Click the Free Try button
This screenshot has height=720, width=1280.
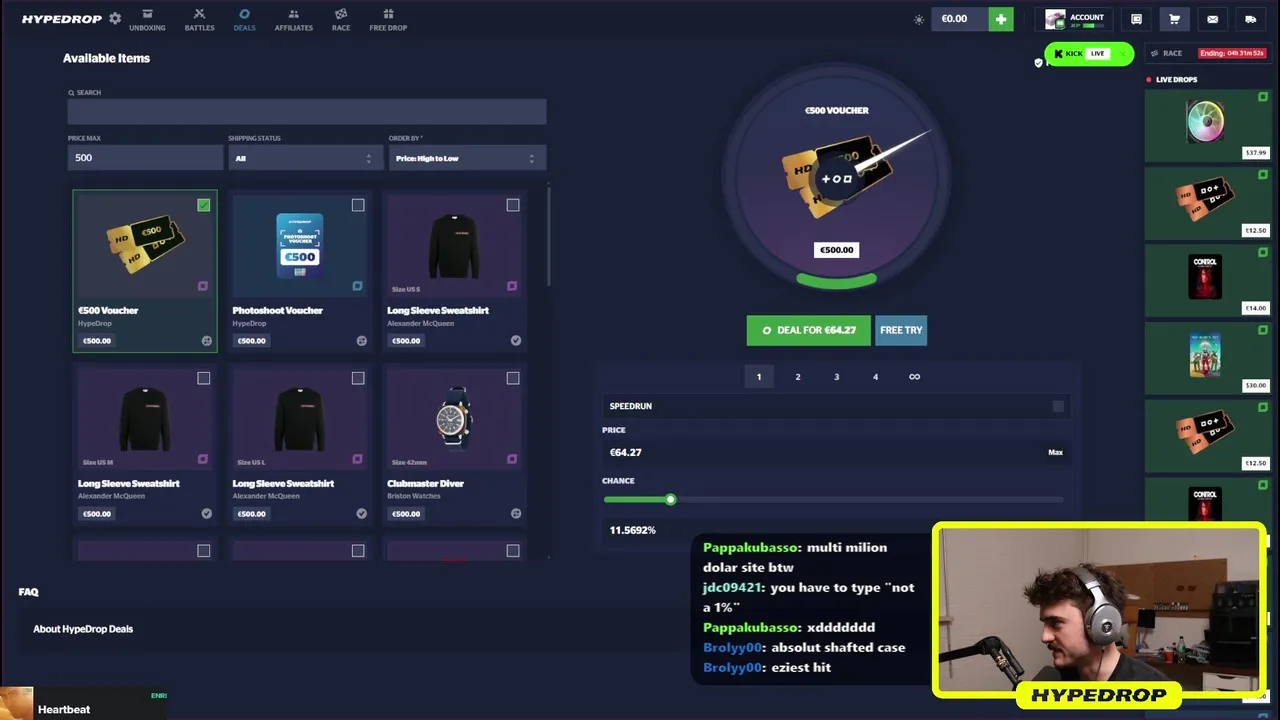point(901,330)
